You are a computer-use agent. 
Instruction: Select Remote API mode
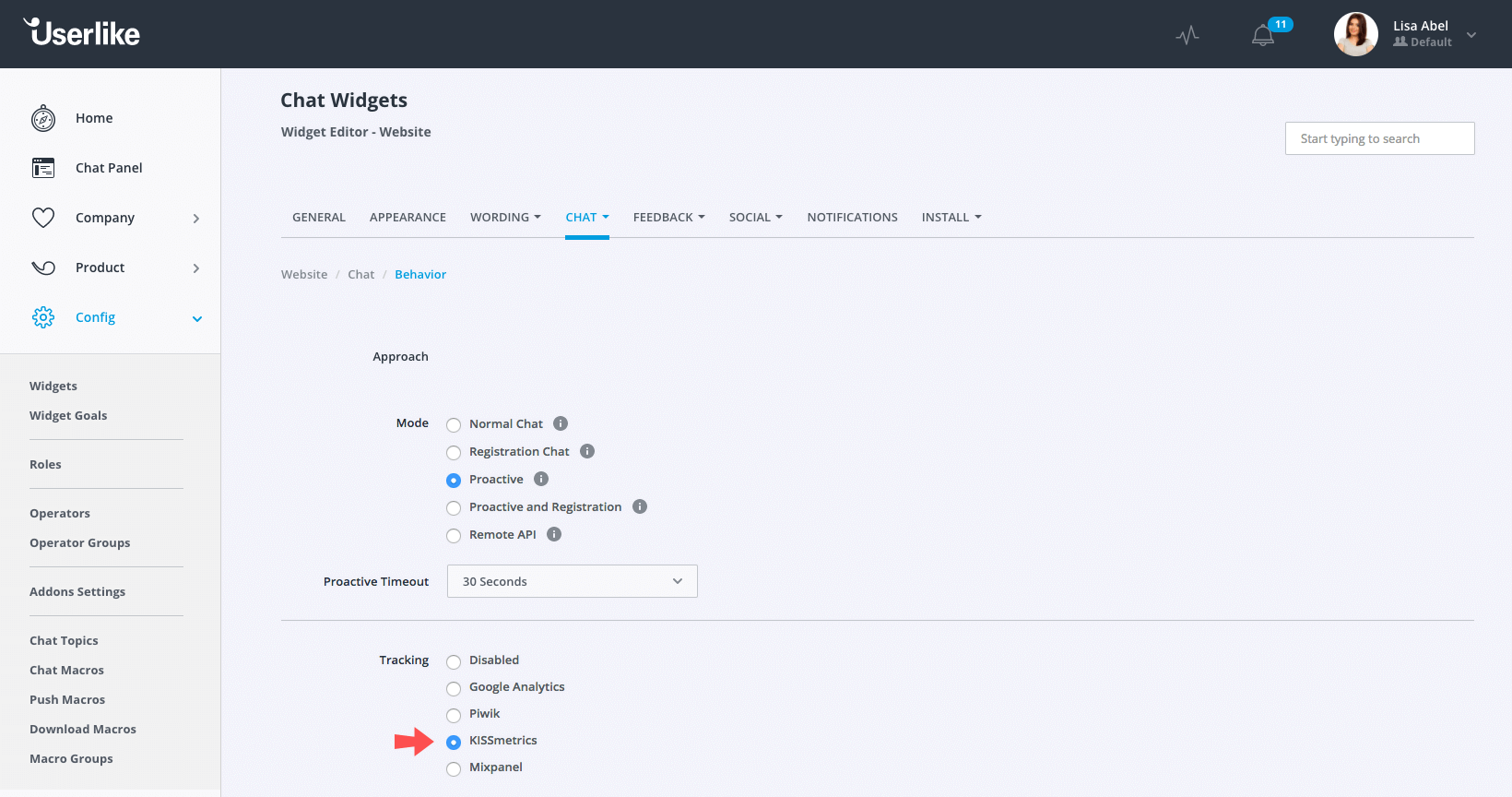click(454, 536)
